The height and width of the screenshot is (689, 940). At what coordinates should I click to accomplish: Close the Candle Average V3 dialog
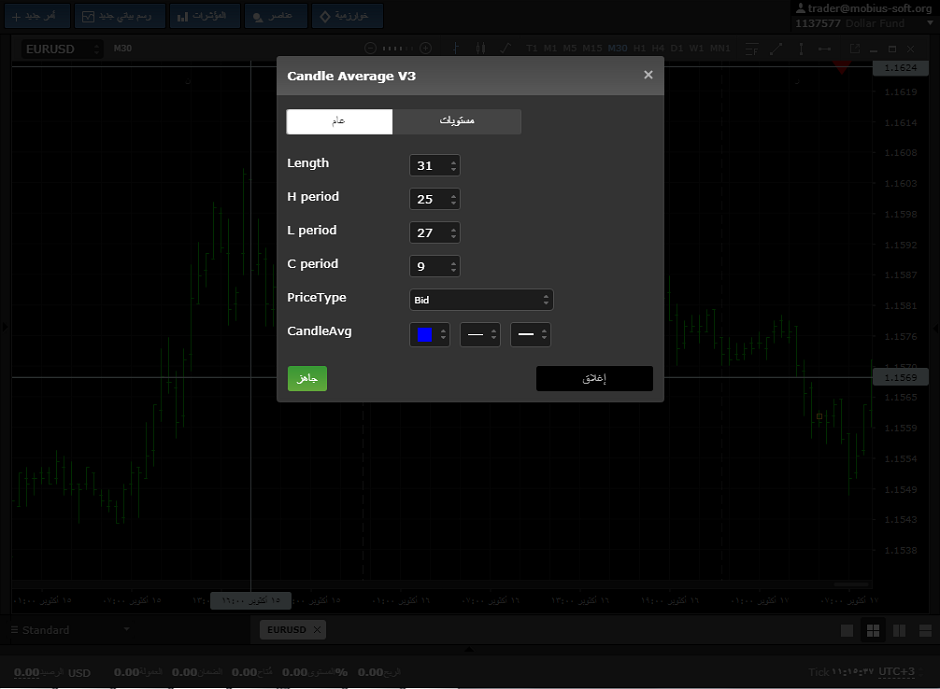tap(648, 75)
